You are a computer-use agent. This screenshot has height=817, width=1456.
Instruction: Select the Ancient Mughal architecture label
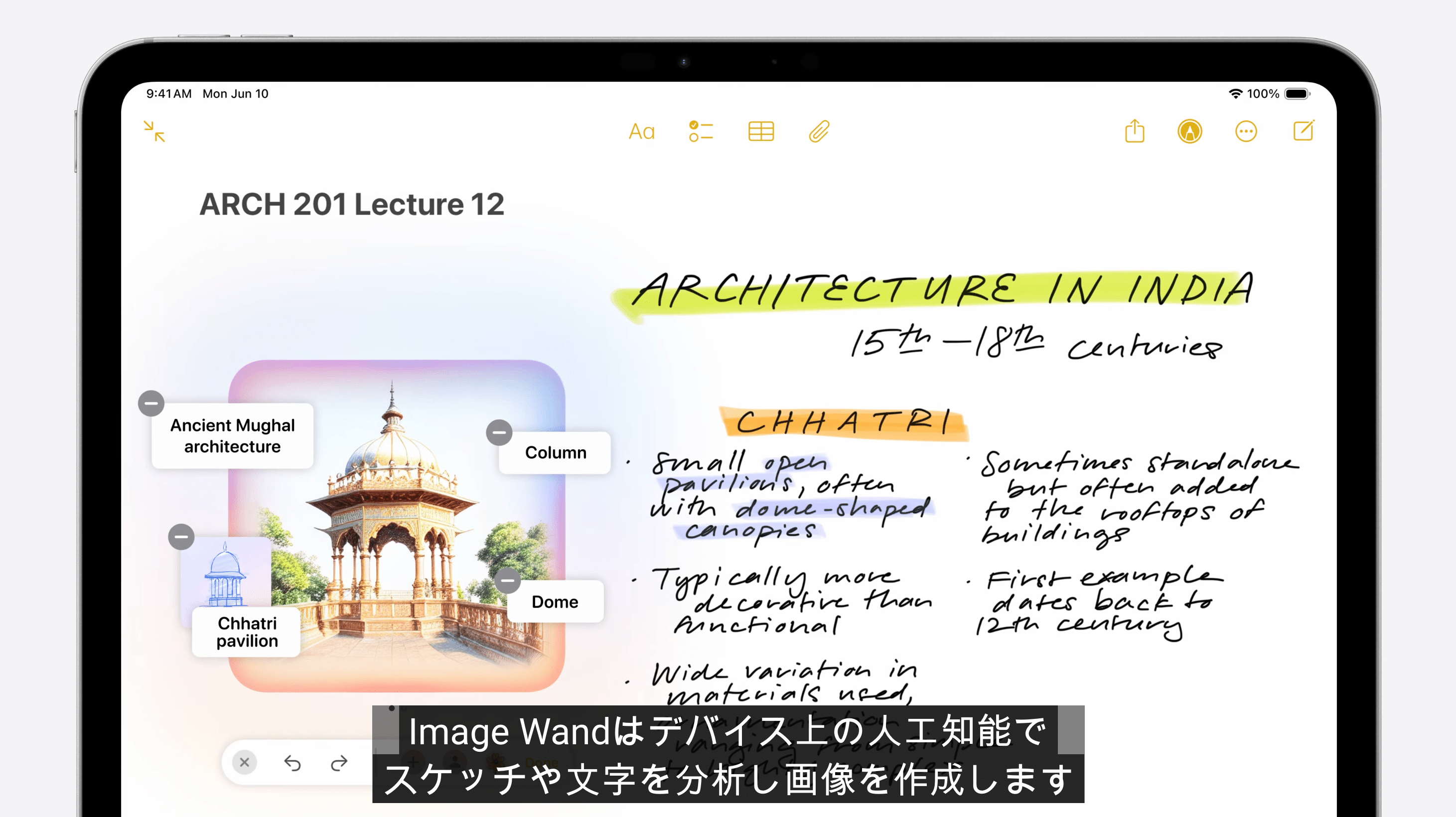tap(232, 435)
